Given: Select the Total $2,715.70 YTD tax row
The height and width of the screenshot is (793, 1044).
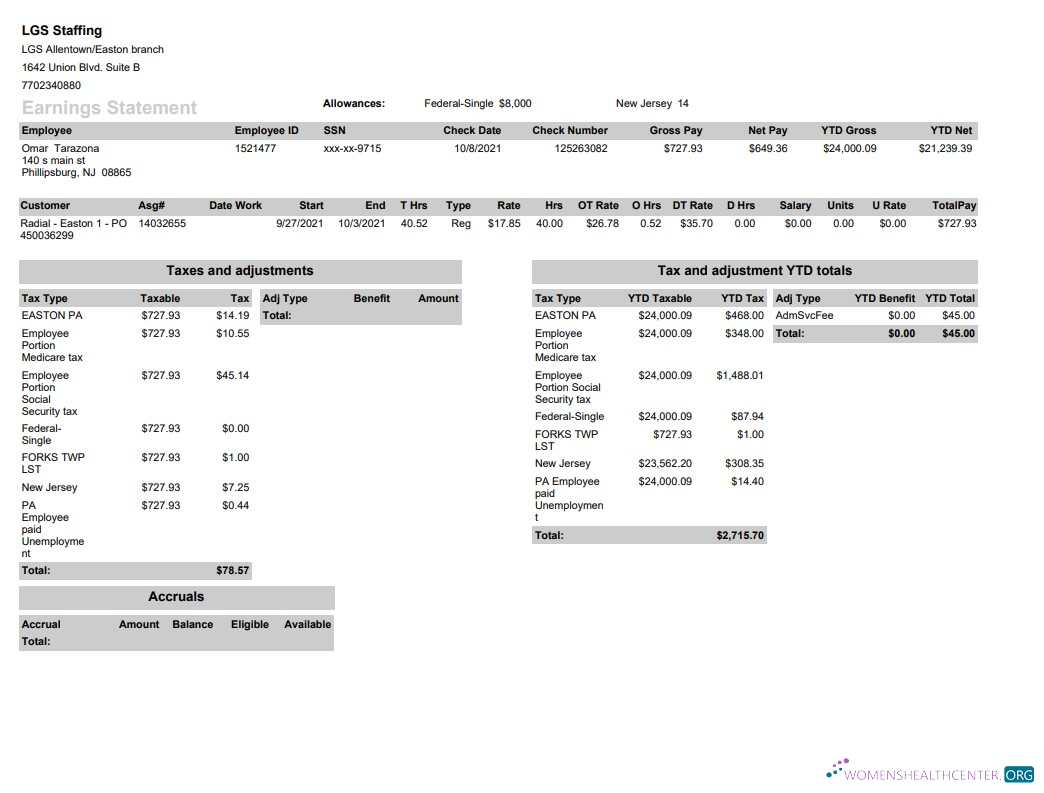Looking at the screenshot, I should click(648, 535).
